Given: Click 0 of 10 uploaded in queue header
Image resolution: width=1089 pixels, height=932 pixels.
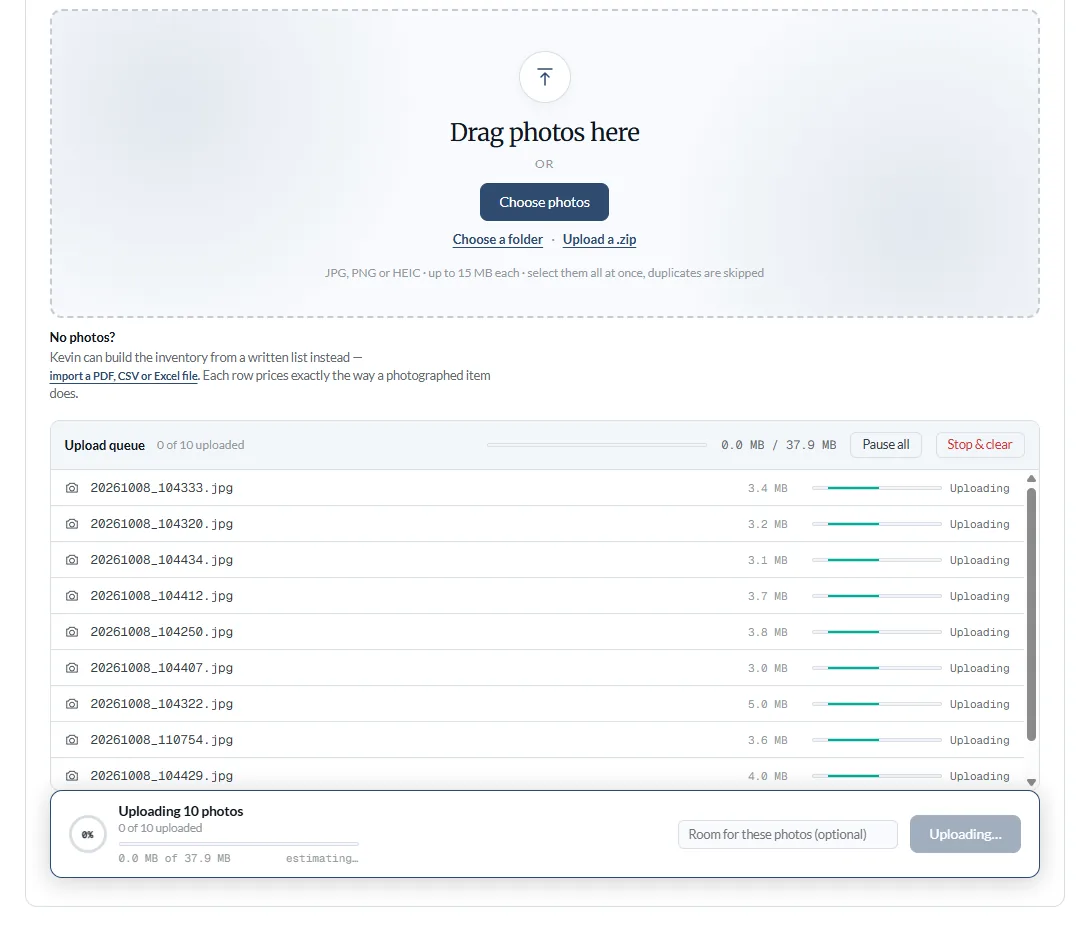Looking at the screenshot, I should [200, 445].
